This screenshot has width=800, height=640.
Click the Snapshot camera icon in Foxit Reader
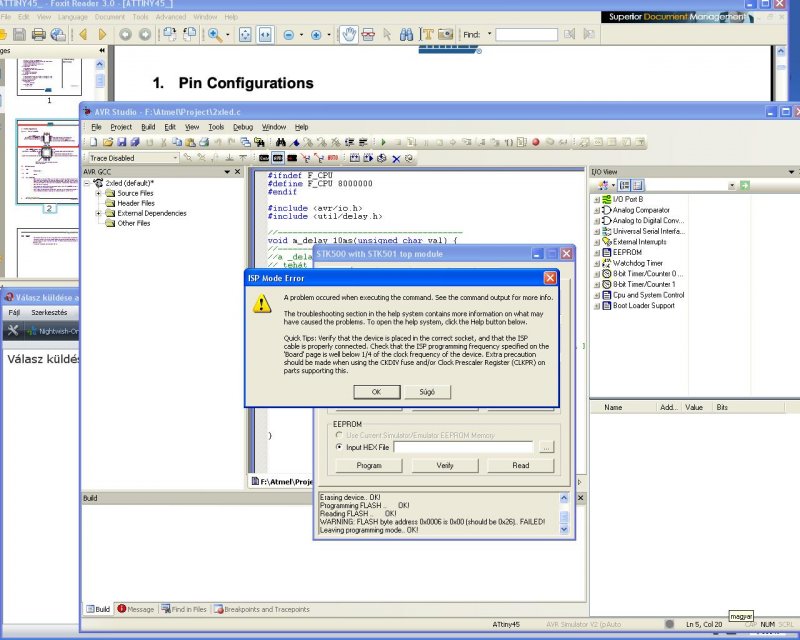tap(445, 34)
